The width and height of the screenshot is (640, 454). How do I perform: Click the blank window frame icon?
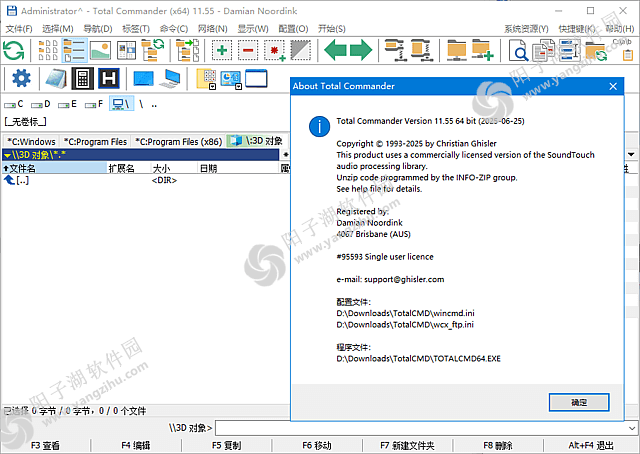coord(256,78)
